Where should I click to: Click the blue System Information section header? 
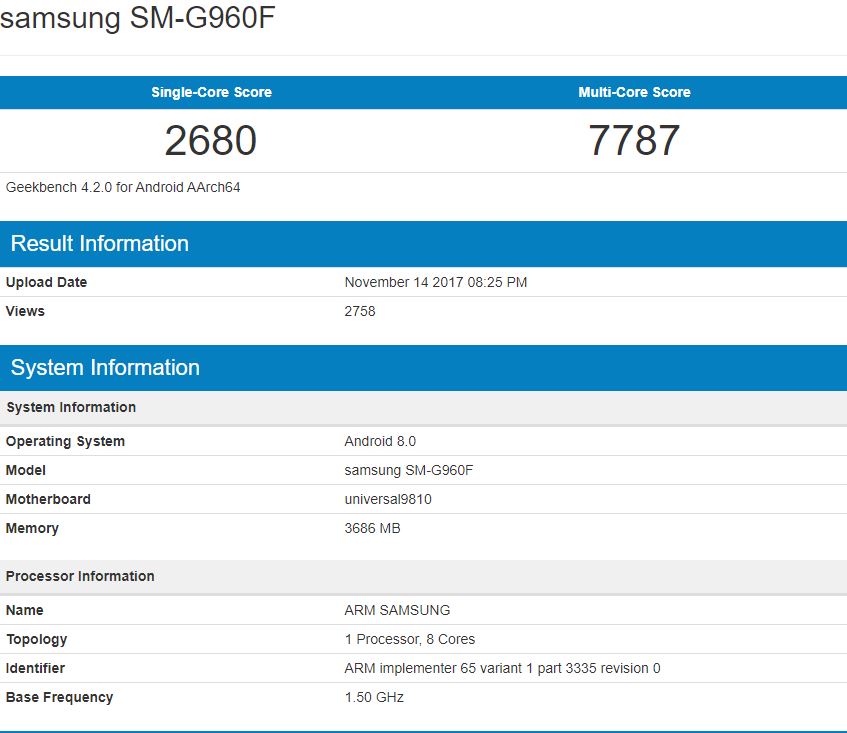105,368
